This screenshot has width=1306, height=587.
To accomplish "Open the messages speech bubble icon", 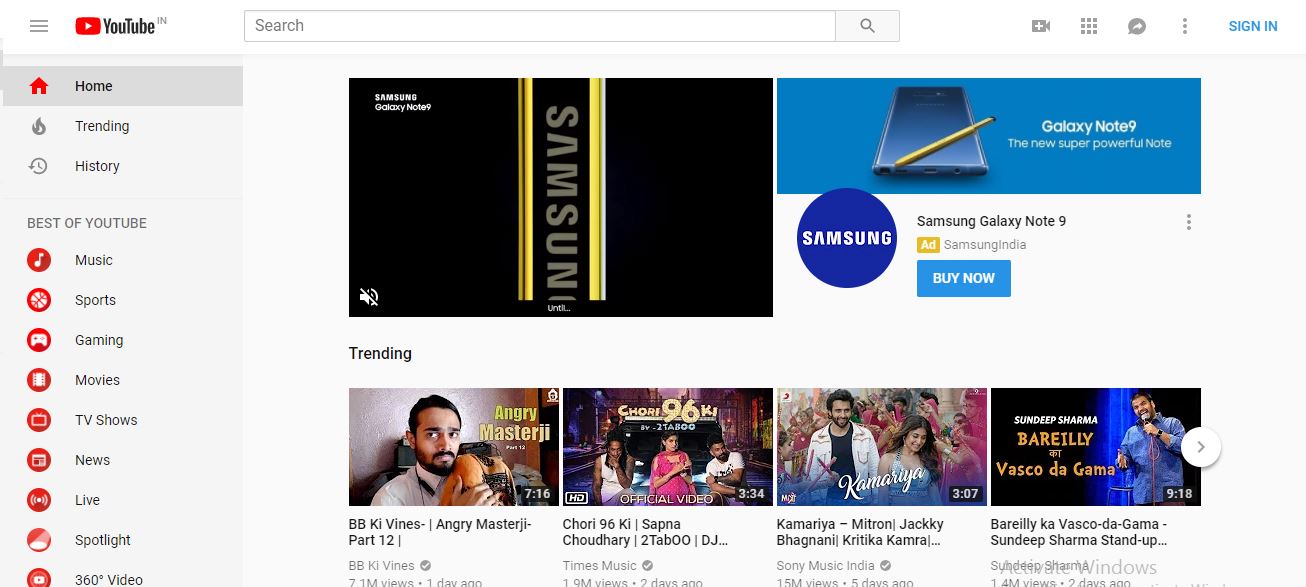I will (x=1137, y=26).
